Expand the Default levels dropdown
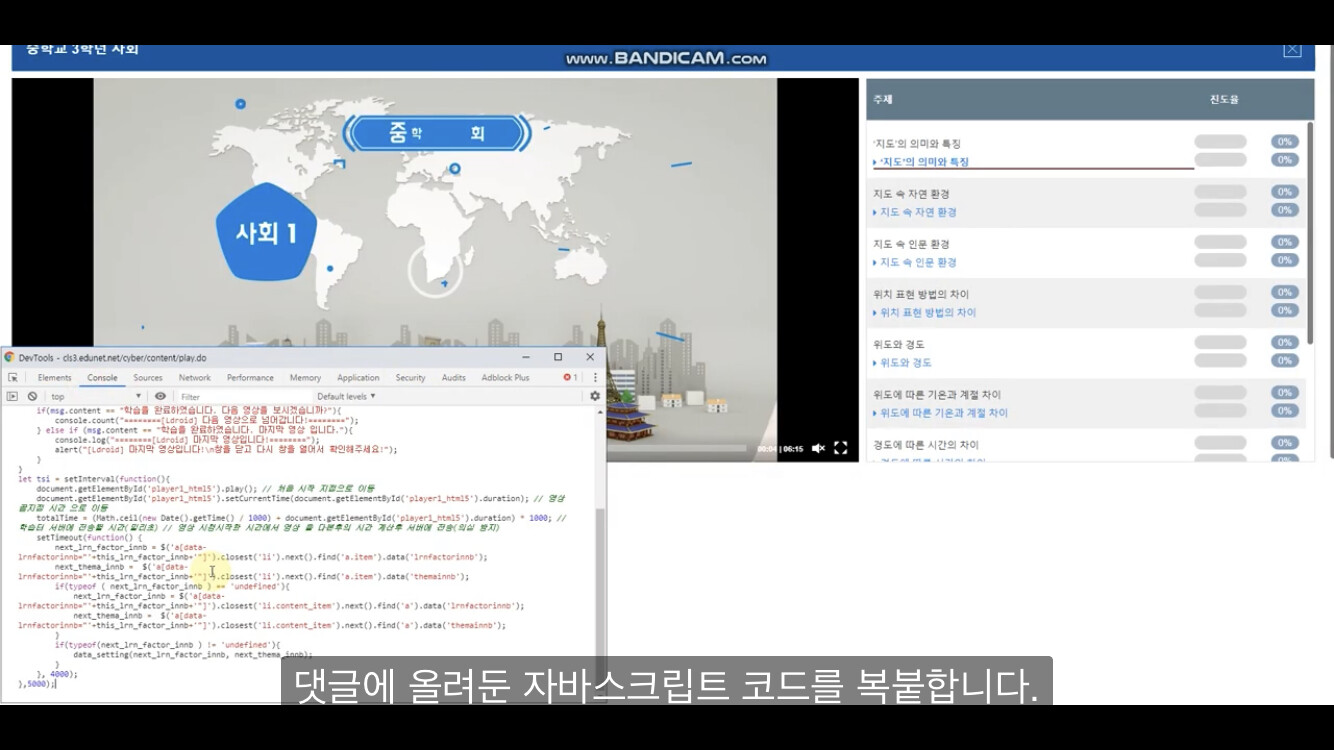This screenshot has height=750, width=1334. tap(346, 397)
